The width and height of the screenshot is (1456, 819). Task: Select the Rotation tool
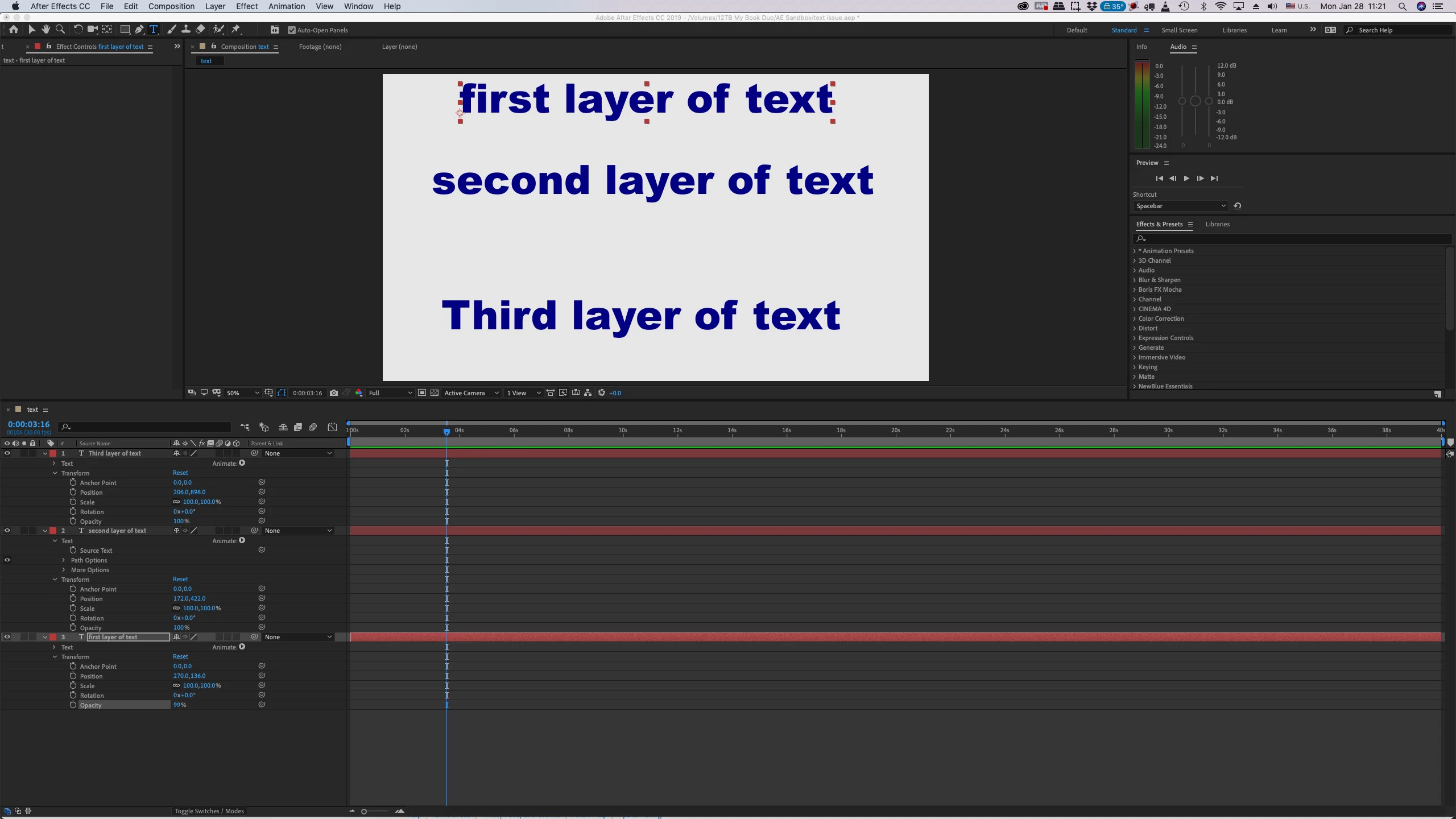click(78, 30)
